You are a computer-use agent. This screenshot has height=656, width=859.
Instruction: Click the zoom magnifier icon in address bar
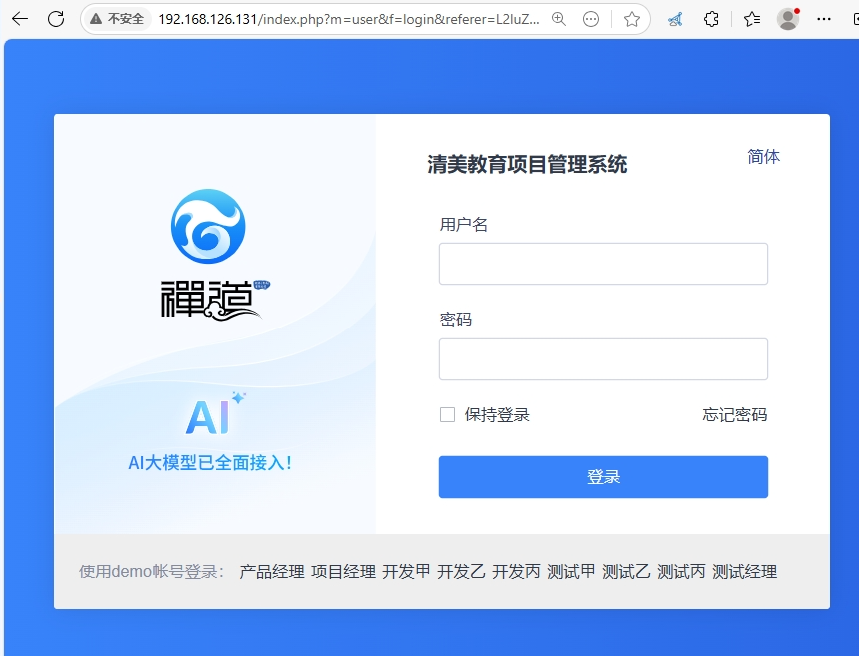(559, 19)
